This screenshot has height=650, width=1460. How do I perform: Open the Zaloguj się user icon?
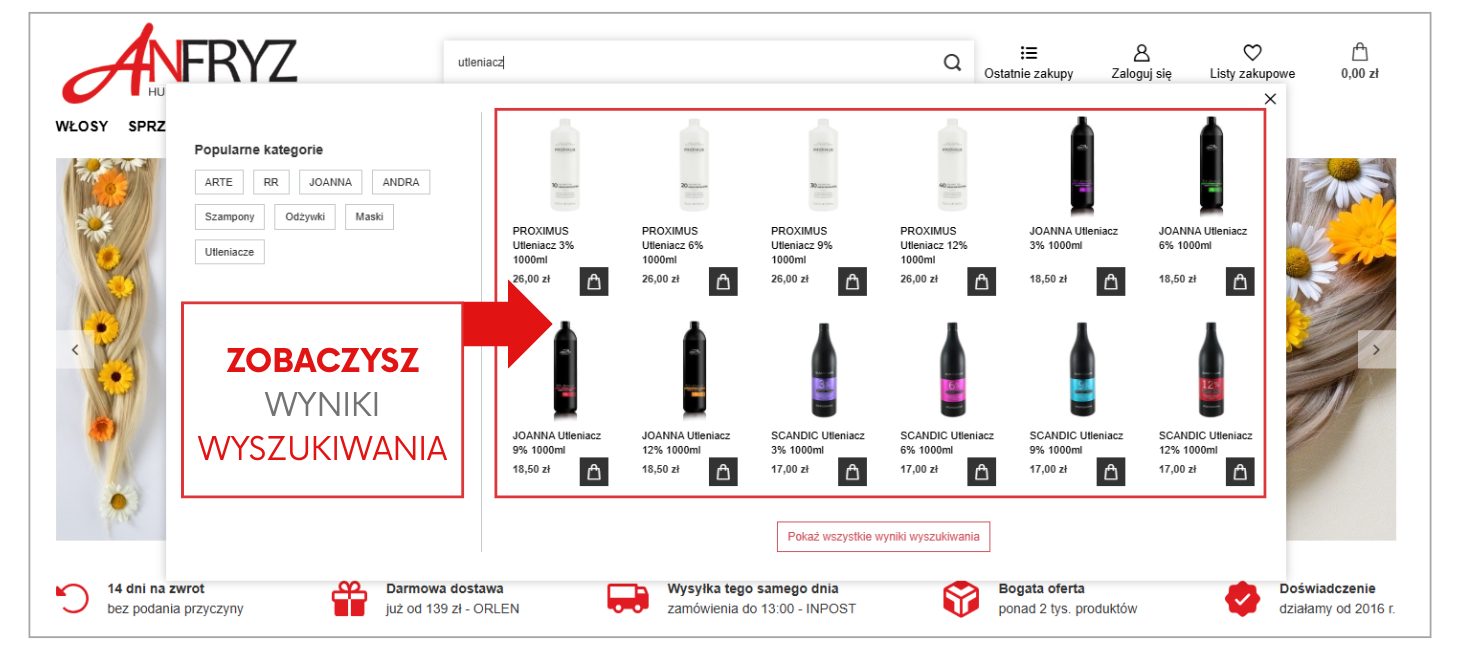(x=1141, y=53)
